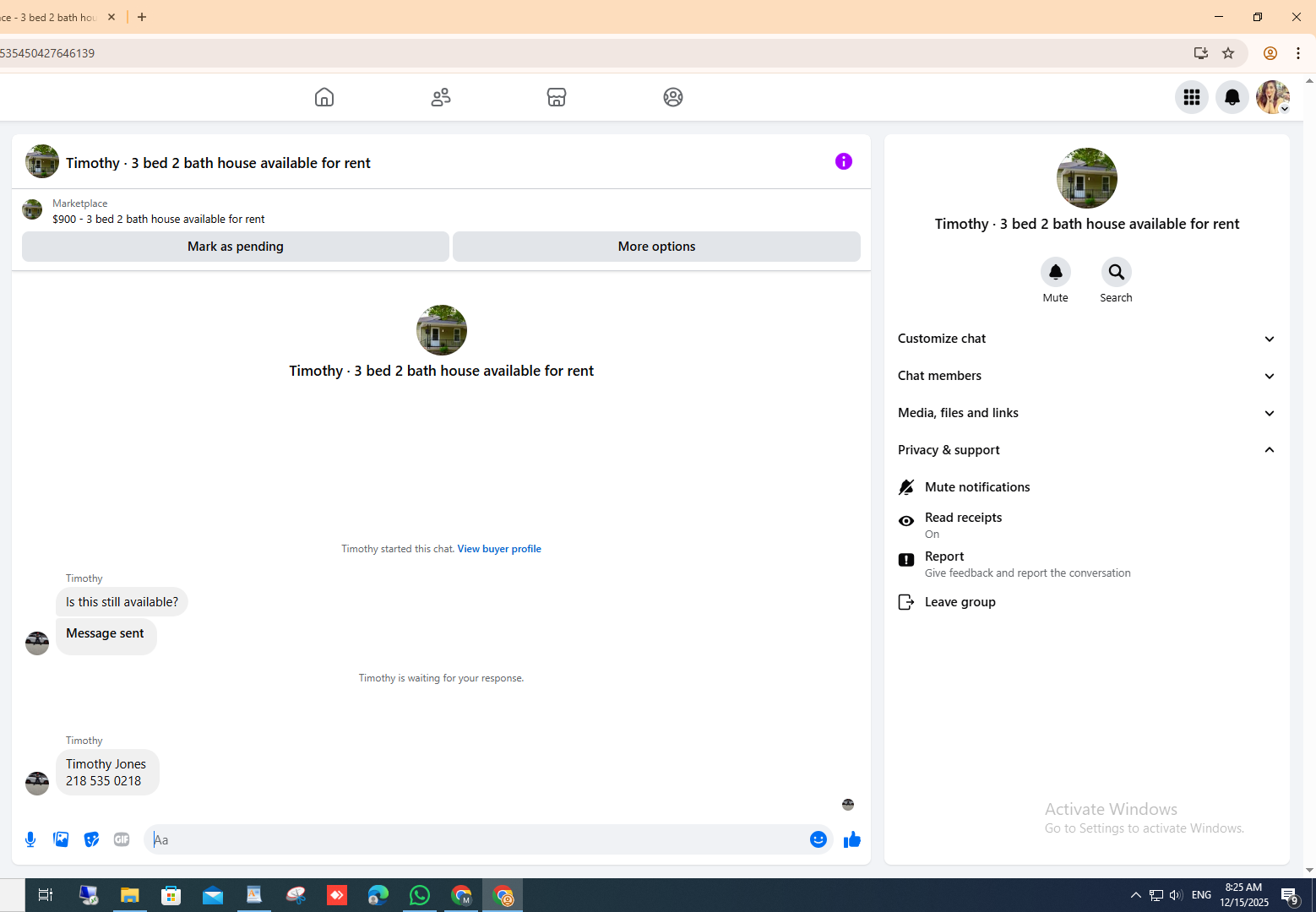Open the Facebook menu grid icon
This screenshot has height=912, width=1316.
[1192, 97]
